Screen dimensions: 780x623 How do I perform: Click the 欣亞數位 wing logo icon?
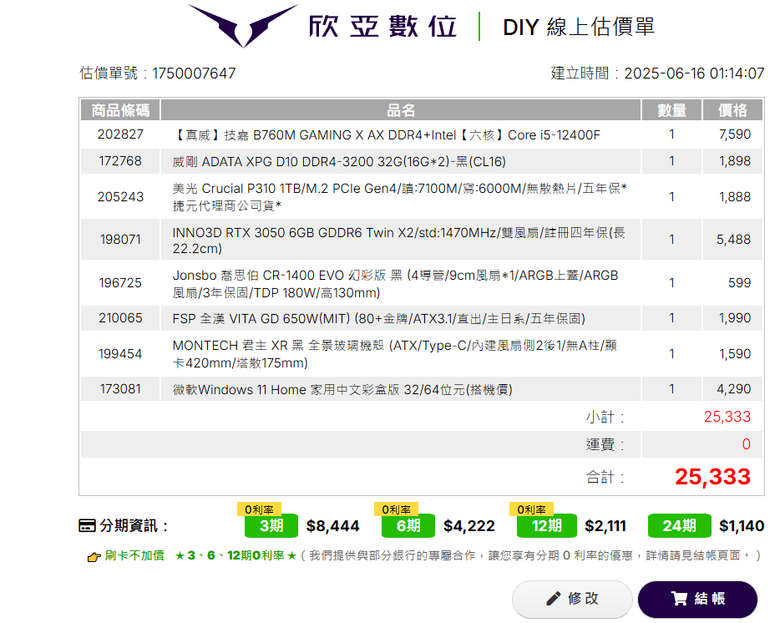[x=243, y=25]
